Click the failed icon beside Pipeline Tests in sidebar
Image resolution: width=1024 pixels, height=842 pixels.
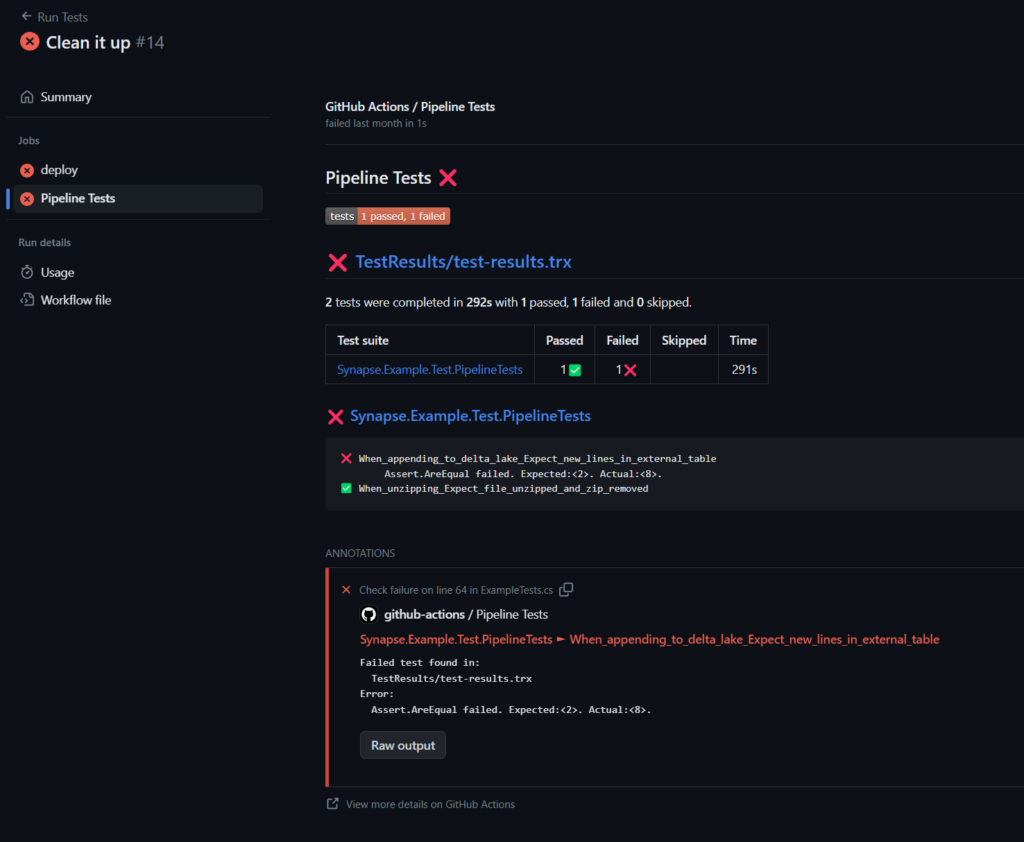pos(27,199)
